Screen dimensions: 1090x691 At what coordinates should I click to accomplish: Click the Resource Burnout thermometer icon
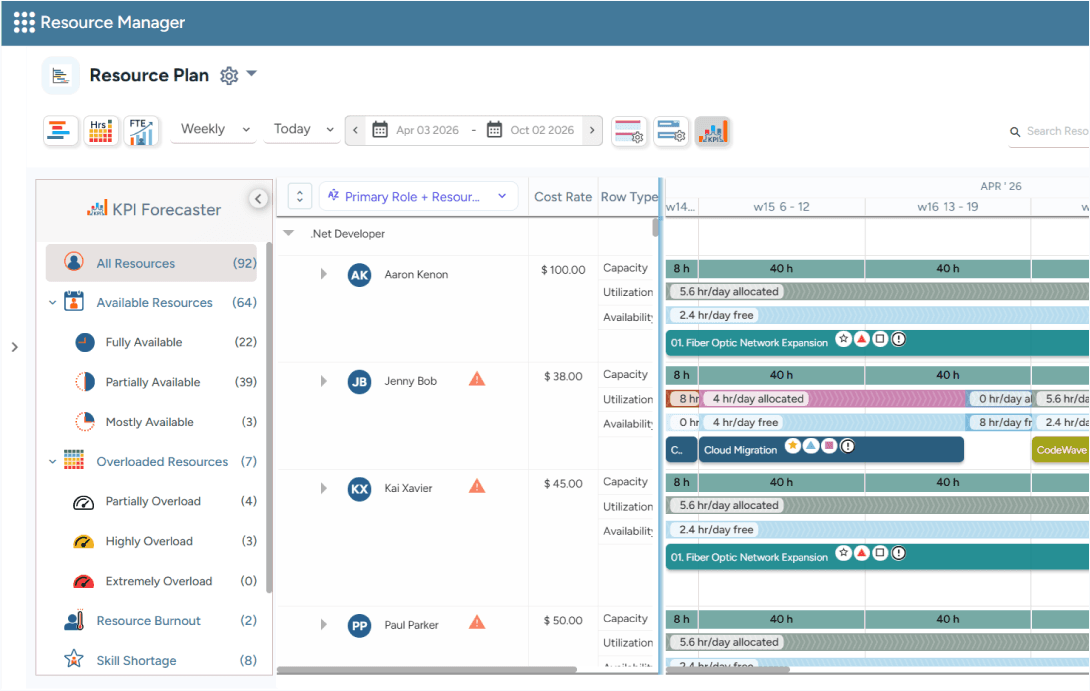click(x=74, y=620)
